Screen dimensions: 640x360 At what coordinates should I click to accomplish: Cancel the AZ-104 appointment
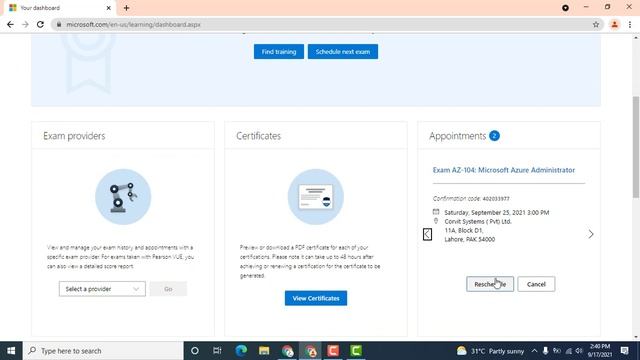pyautogui.click(x=536, y=284)
